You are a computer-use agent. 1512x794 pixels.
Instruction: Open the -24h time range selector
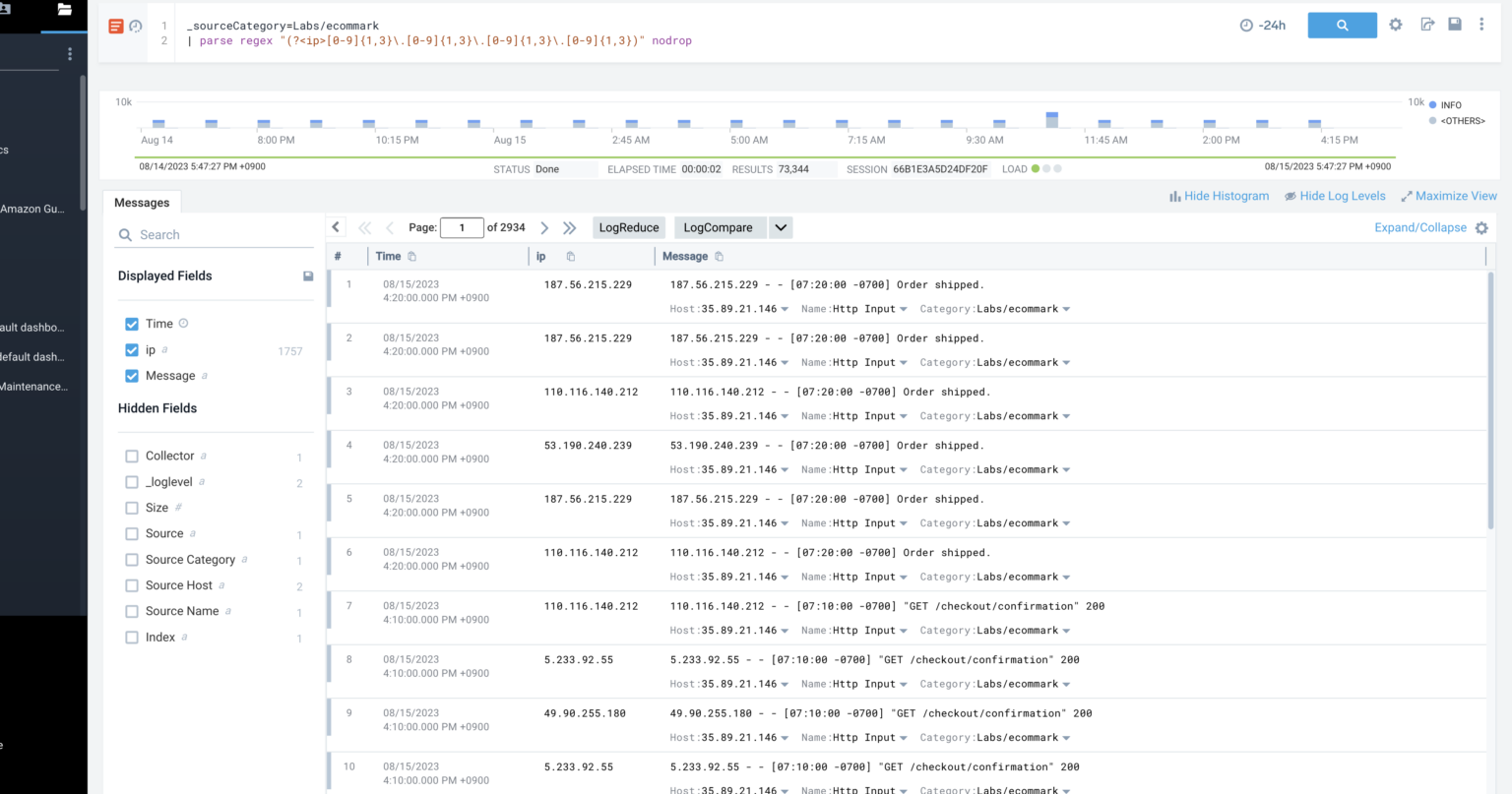[x=1264, y=26]
